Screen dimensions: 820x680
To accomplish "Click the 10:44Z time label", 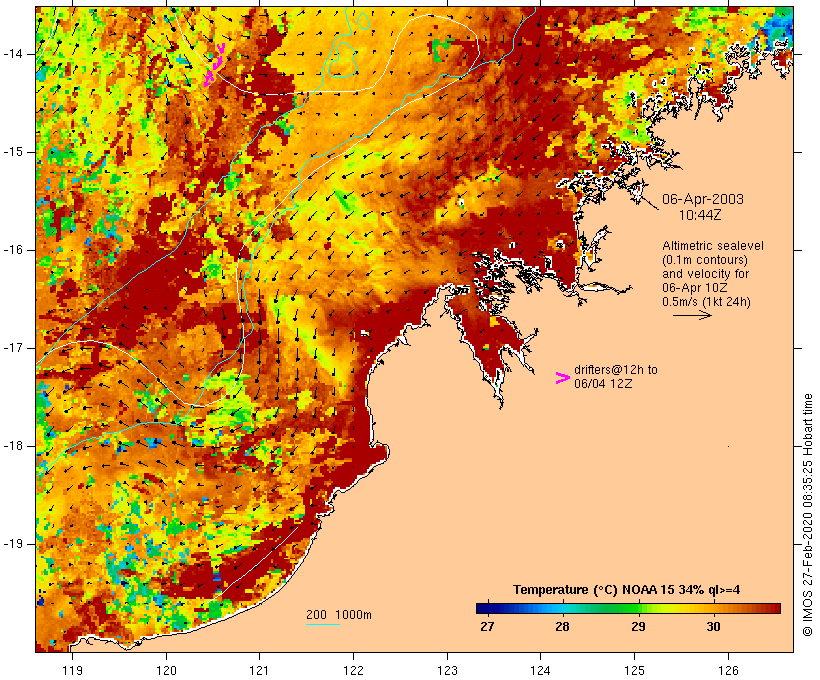I will pyautogui.click(x=700, y=215).
